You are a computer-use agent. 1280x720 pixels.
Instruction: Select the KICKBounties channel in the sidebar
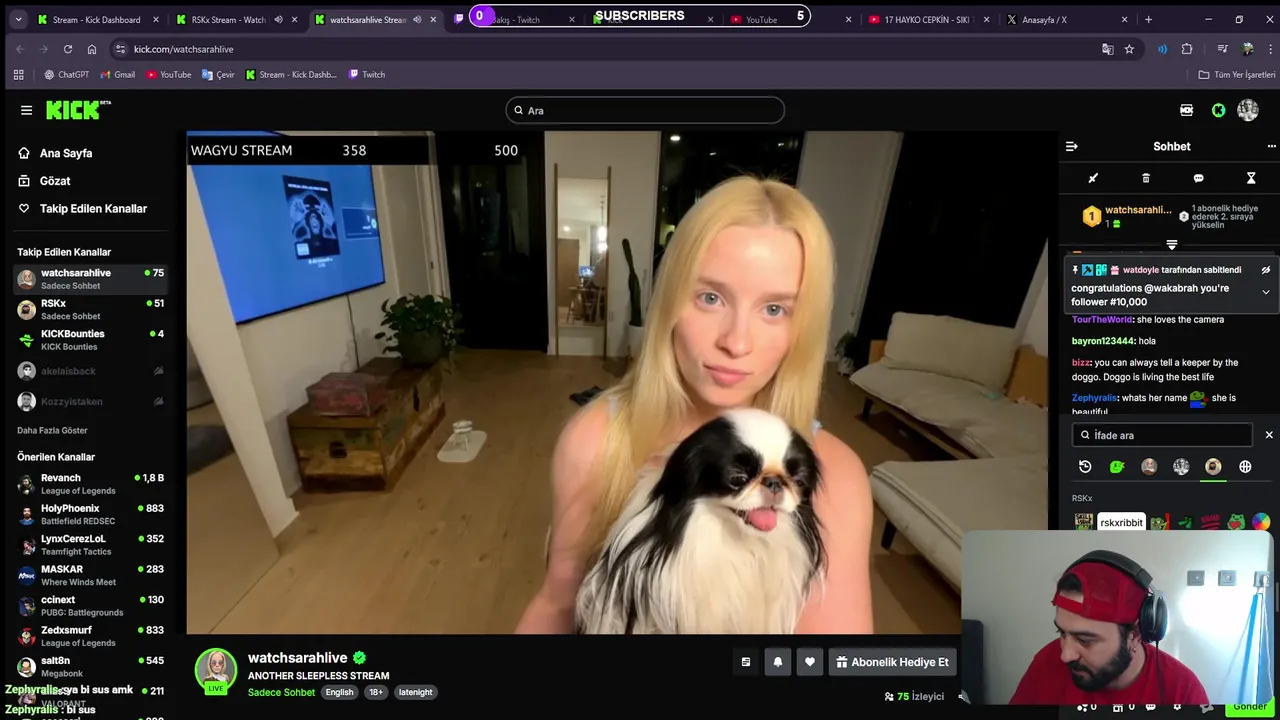(90, 340)
